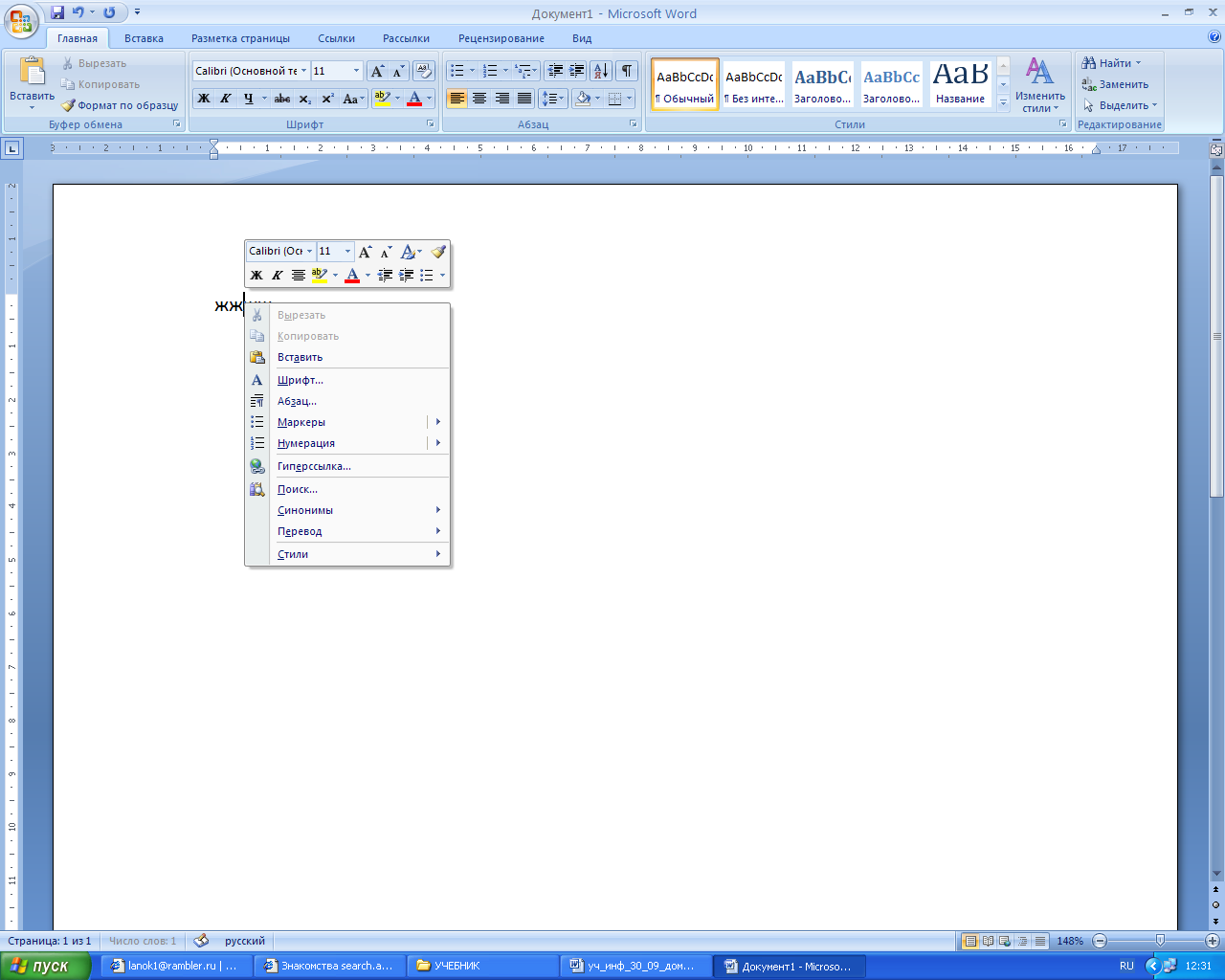Switch to the Вставка ribbon tab
Viewport: 1225px width, 980px height.
144,38
